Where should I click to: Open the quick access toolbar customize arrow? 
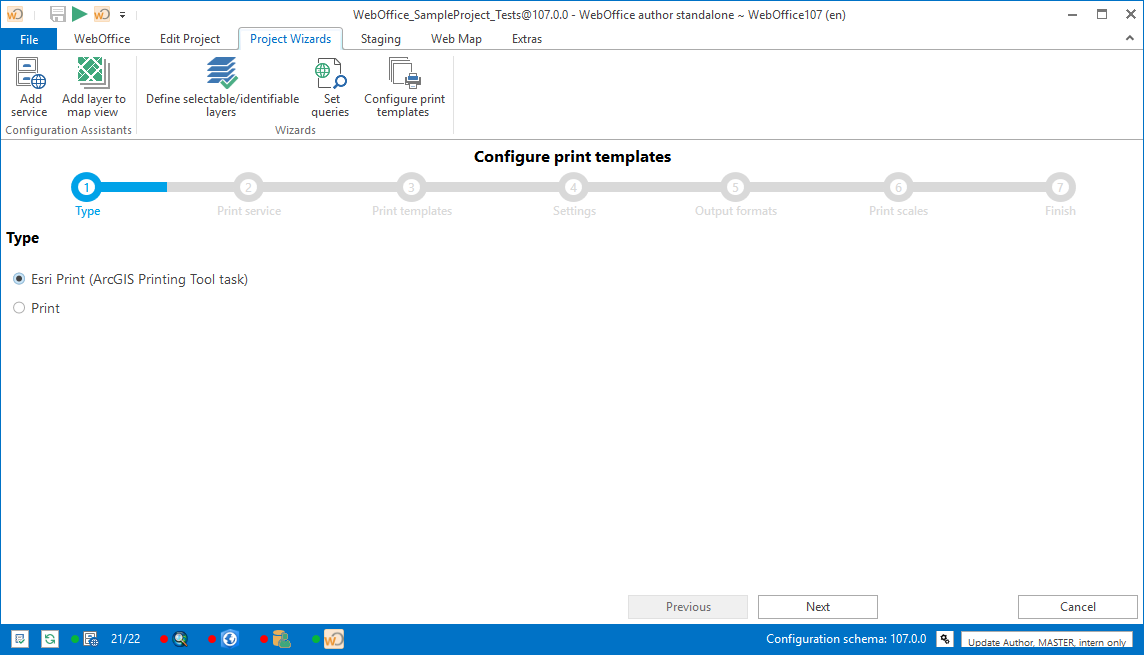123,15
